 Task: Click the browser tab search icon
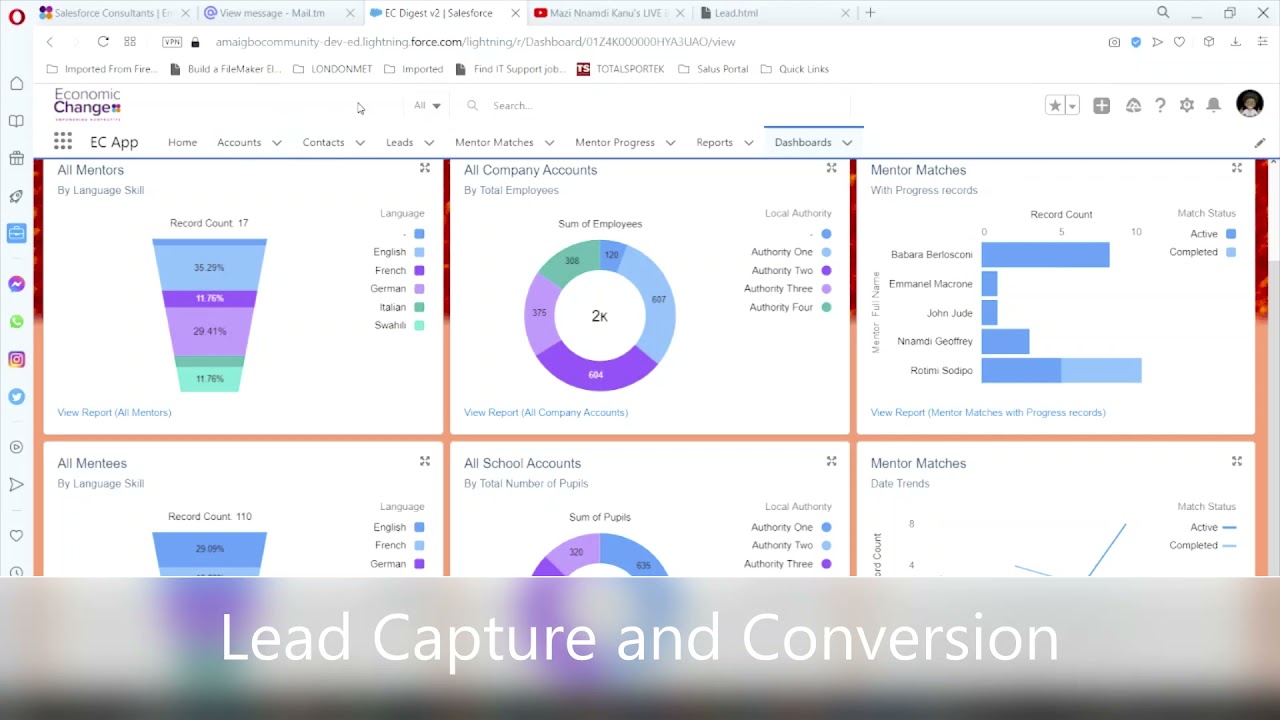(1163, 13)
